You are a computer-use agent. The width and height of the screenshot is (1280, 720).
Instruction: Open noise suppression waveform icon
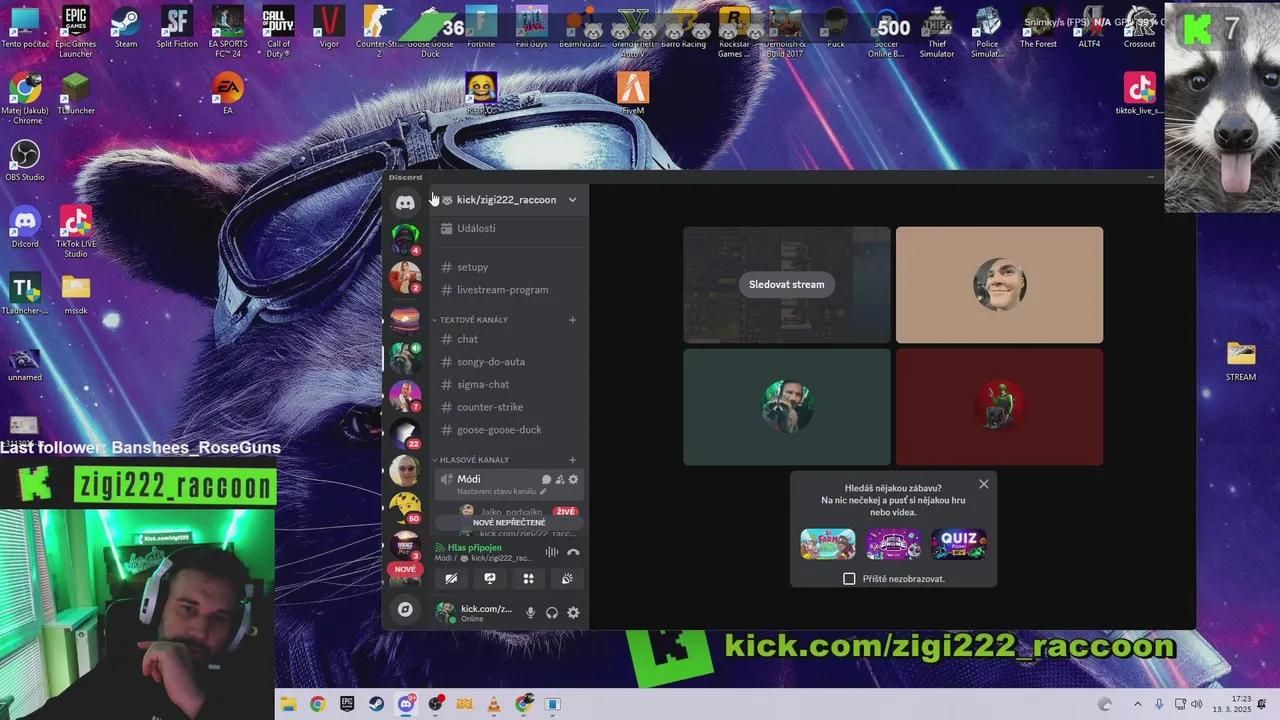pyautogui.click(x=551, y=552)
